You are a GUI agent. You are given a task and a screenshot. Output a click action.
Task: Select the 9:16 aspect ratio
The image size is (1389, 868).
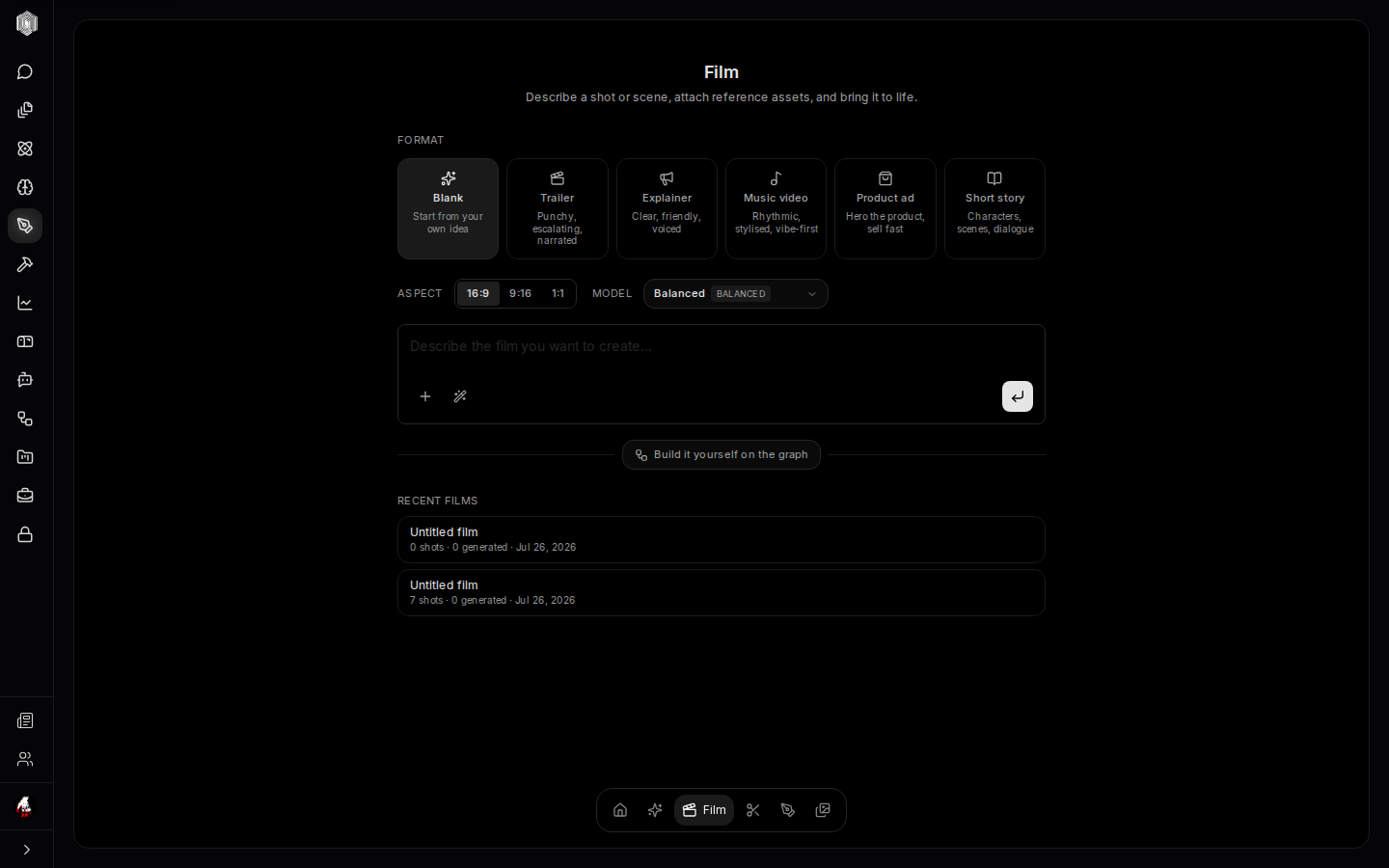(521, 294)
